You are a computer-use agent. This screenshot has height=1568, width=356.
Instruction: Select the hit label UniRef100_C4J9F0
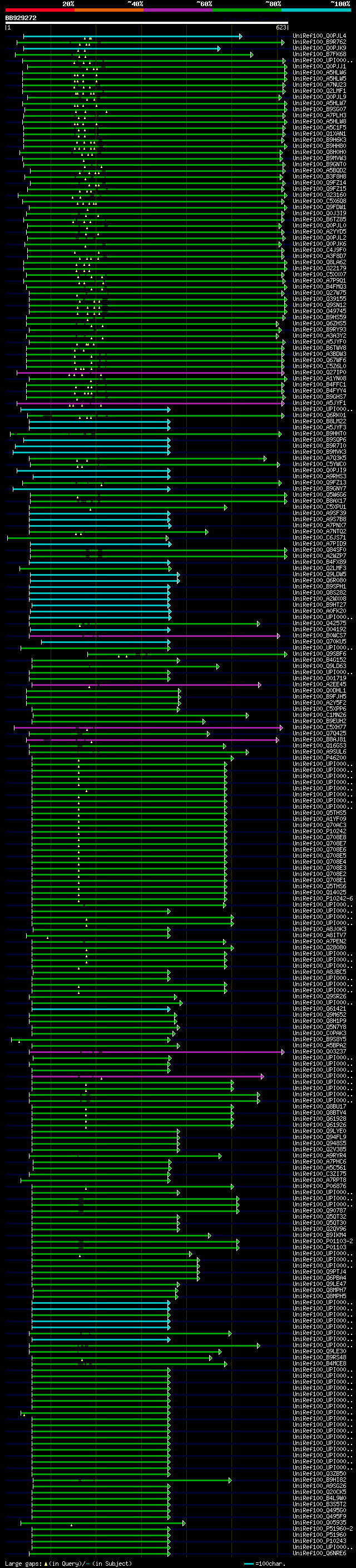click(319, 250)
